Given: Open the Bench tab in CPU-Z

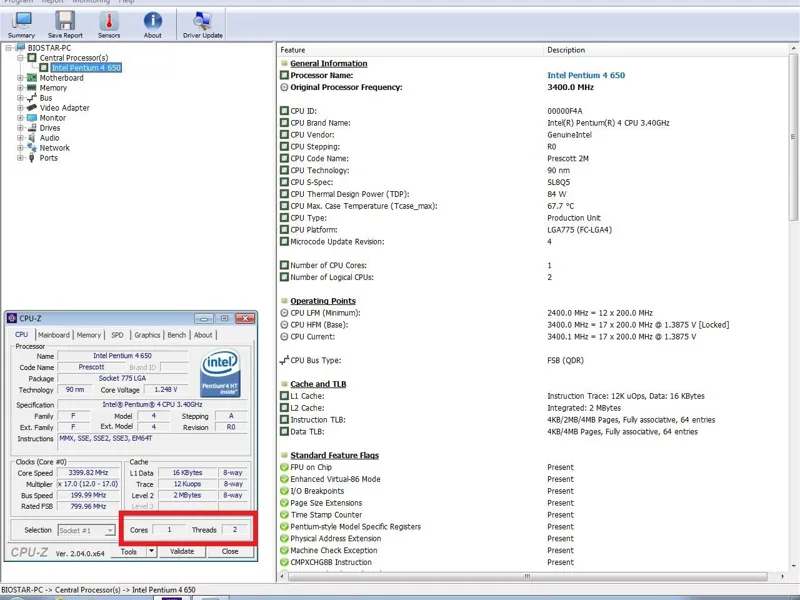Looking at the screenshot, I should (176, 335).
